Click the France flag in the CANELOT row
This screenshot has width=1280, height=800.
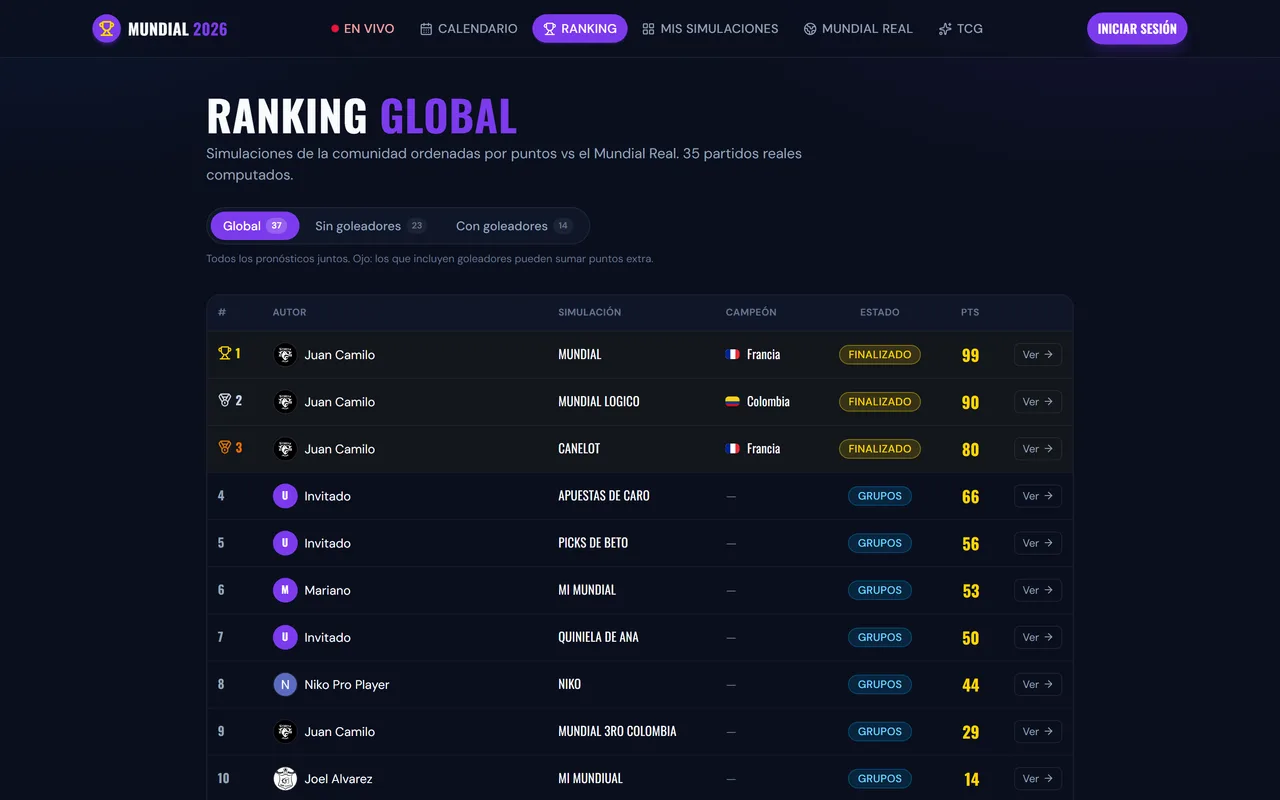[x=733, y=448]
